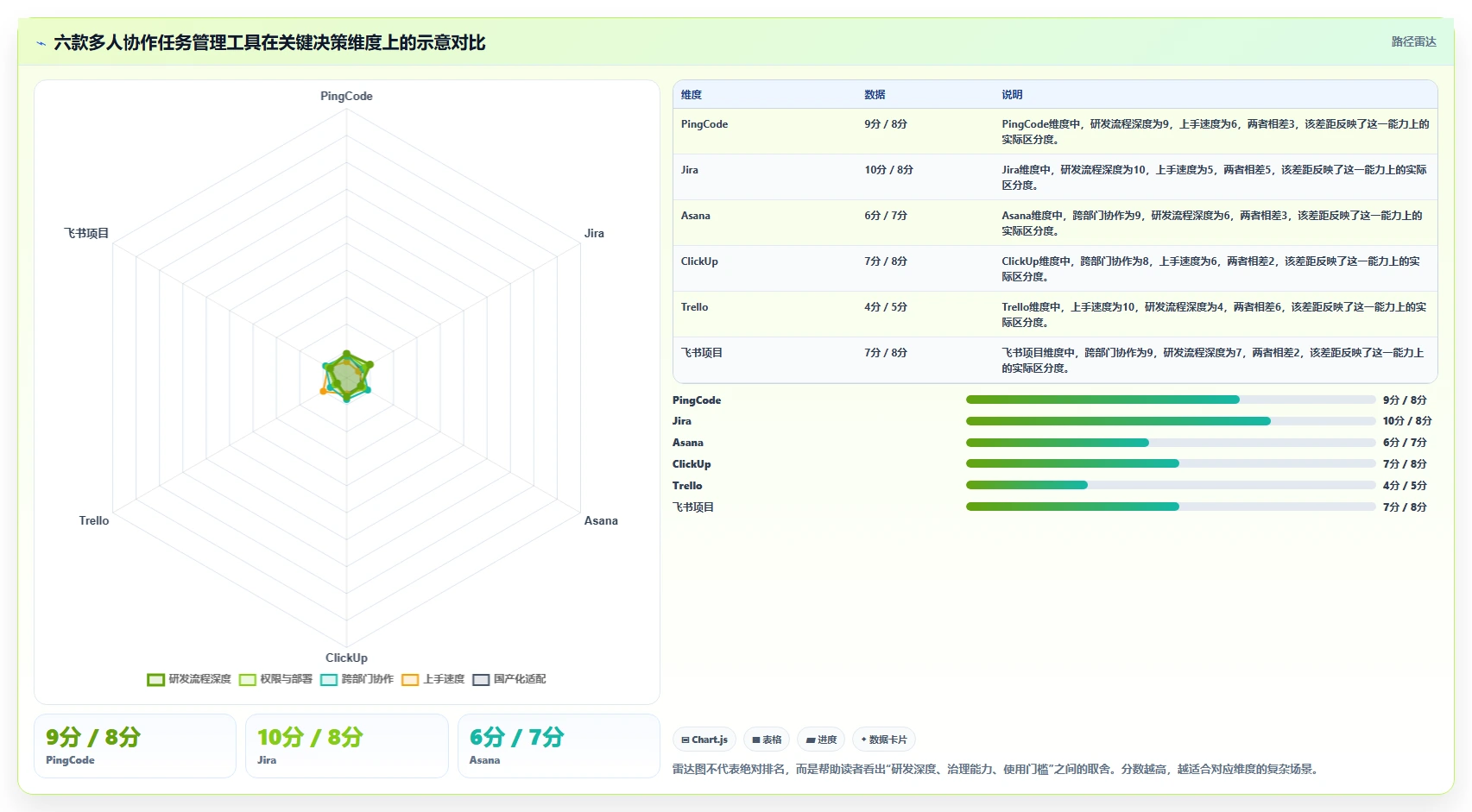Click the 路径雷达 label in the header

1413,41
